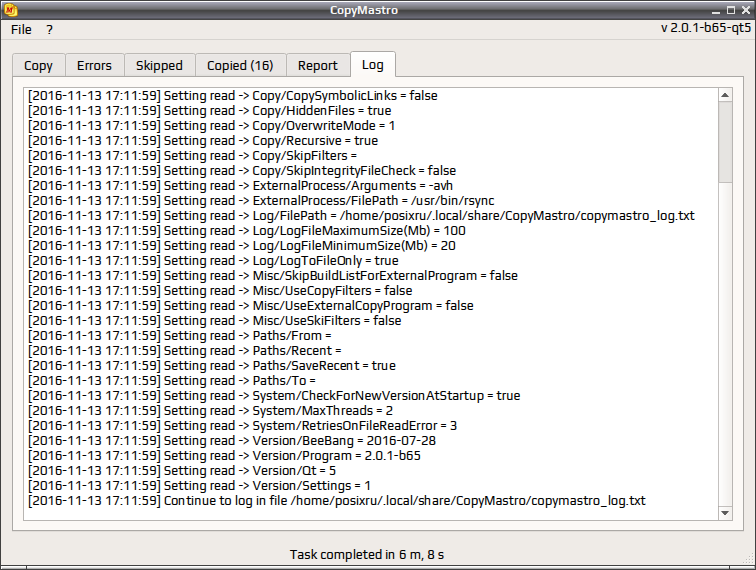The image size is (756, 570).
Task: Click the Copy/OverwriteMode = 1 log line
Action: [212, 125]
